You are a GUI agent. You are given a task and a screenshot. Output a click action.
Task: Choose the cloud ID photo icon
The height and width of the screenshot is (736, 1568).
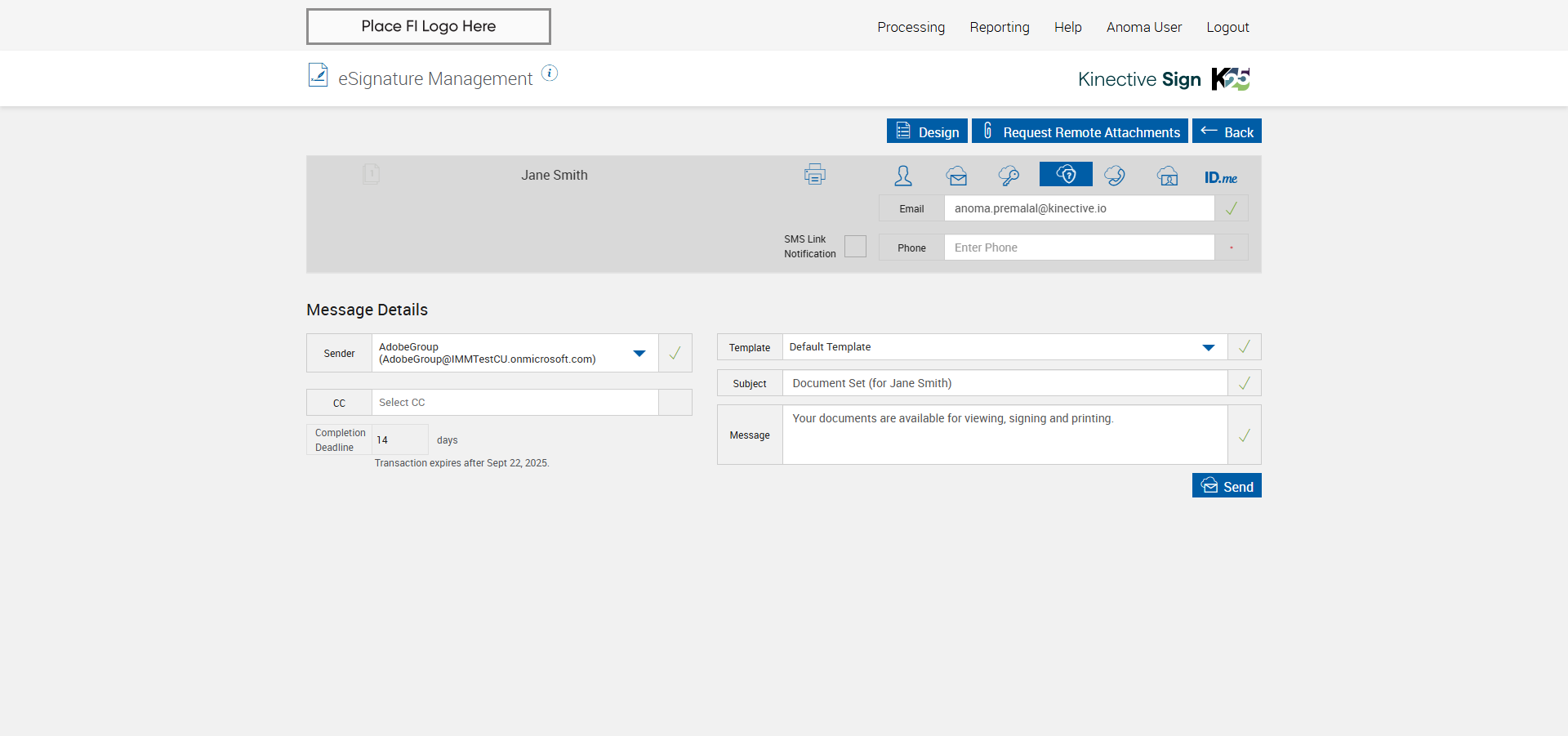(1168, 176)
